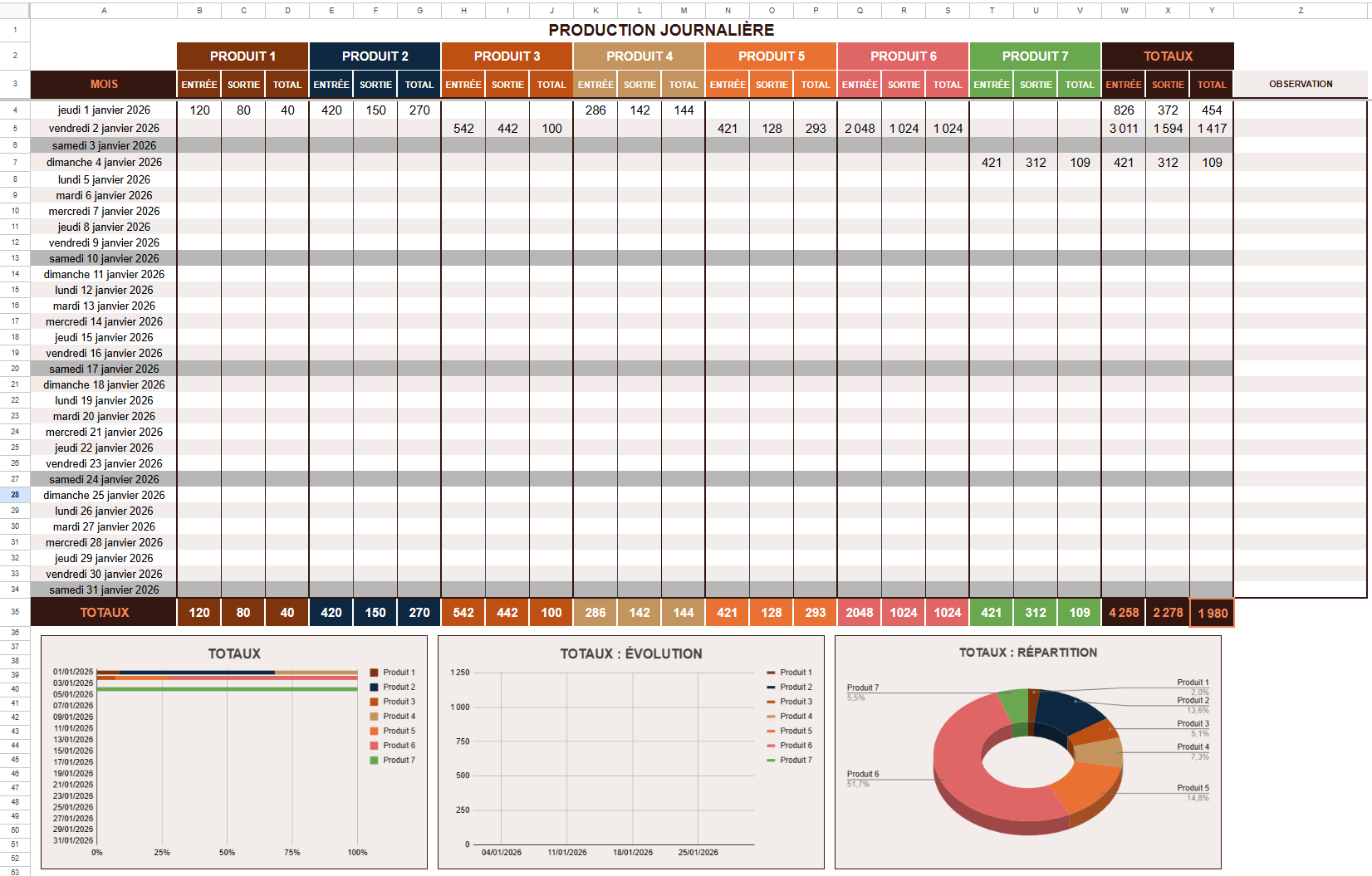The height and width of the screenshot is (876, 1372).
Task: Click the dark TOTAUX group header at top right
Action: (1167, 56)
